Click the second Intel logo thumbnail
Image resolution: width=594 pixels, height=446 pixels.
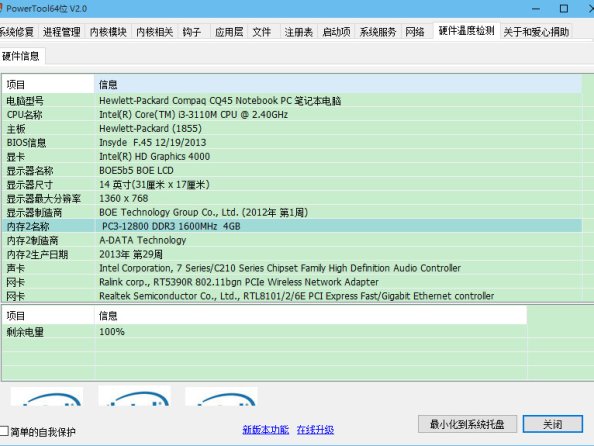click(x=134, y=396)
